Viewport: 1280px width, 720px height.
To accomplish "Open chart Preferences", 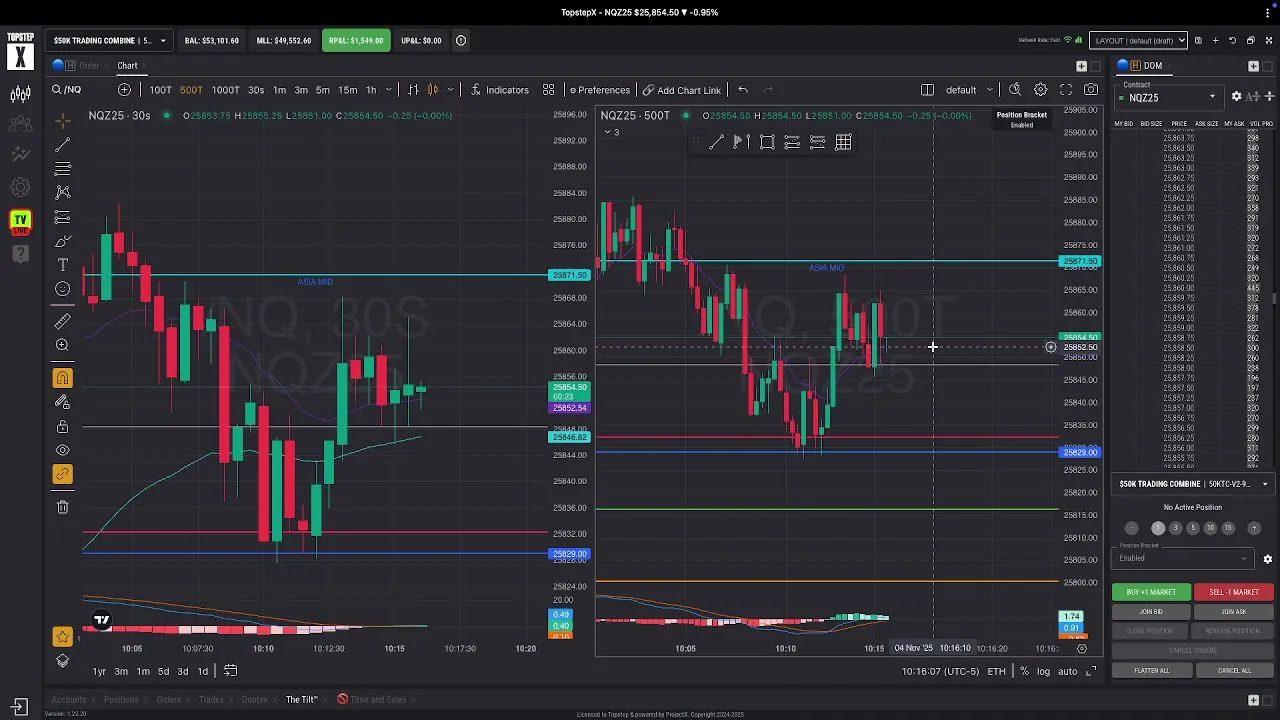I will (x=599, y=90).
